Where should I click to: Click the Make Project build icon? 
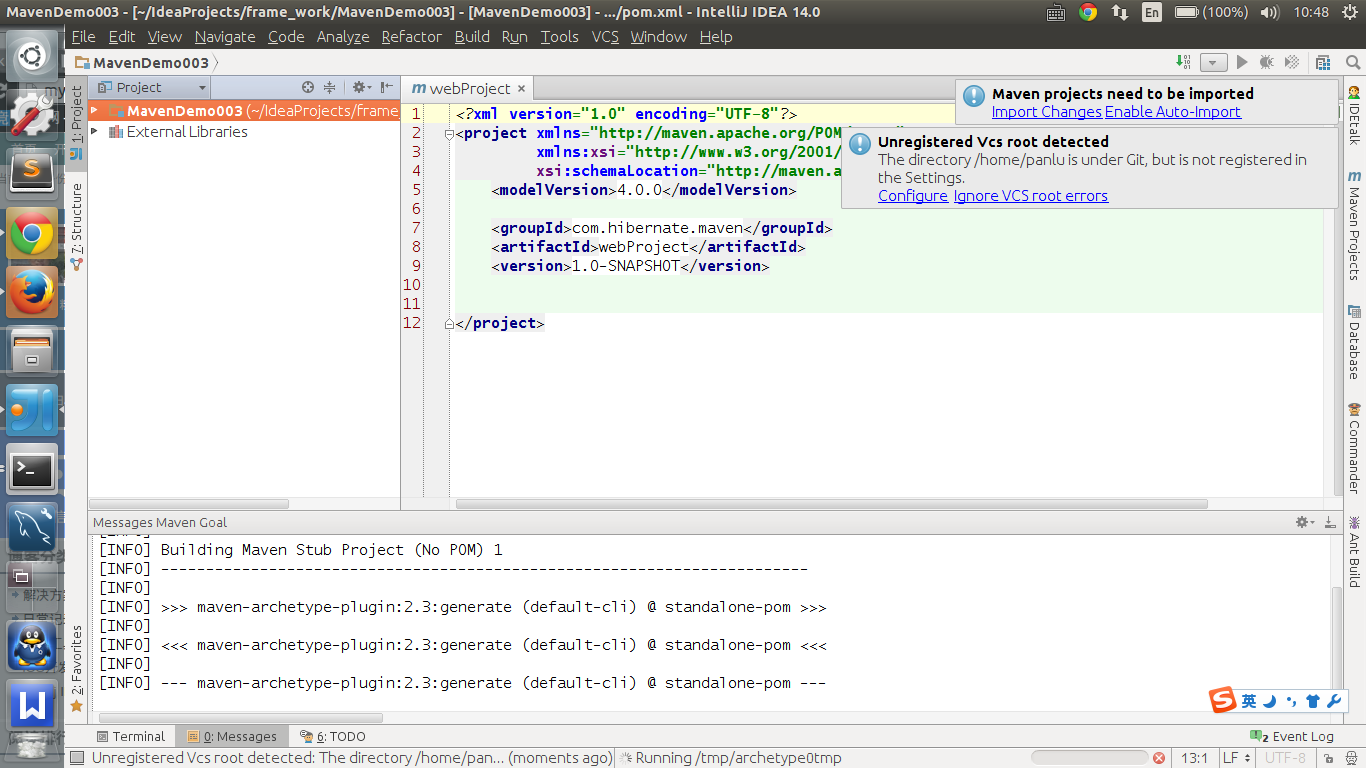click(x=1184, y=62)
